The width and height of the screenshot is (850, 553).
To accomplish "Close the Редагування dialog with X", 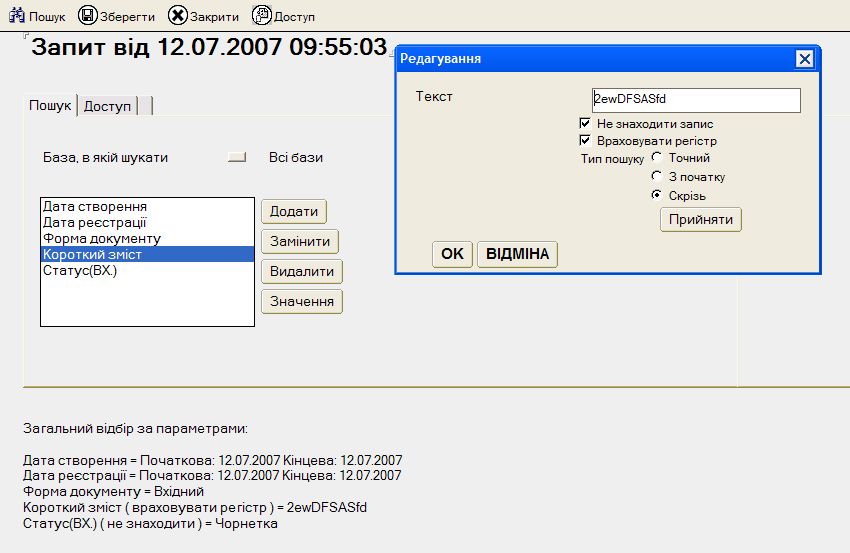I will (x=804, y=58).
